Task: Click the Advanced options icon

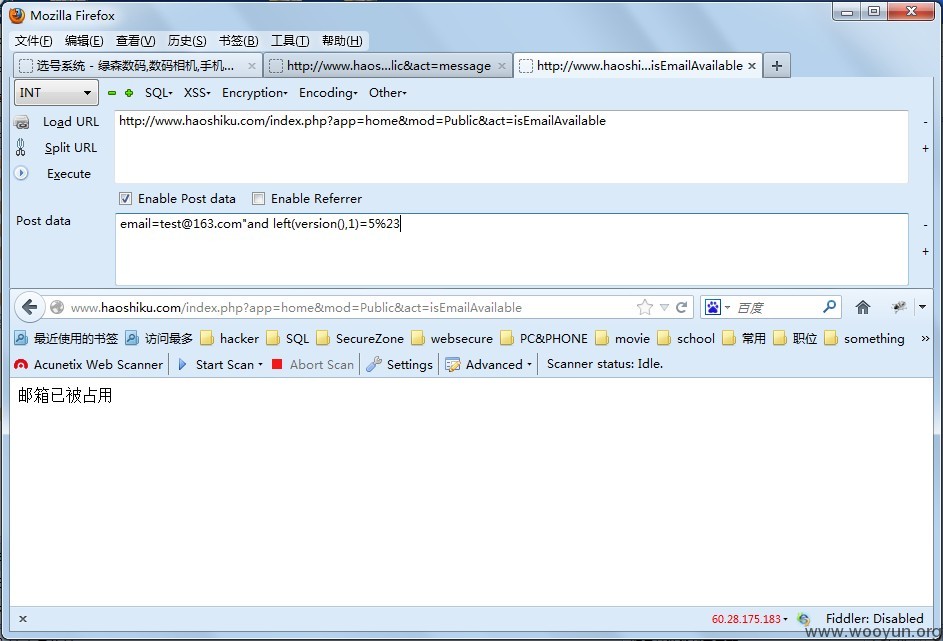Action: point(452,364)
